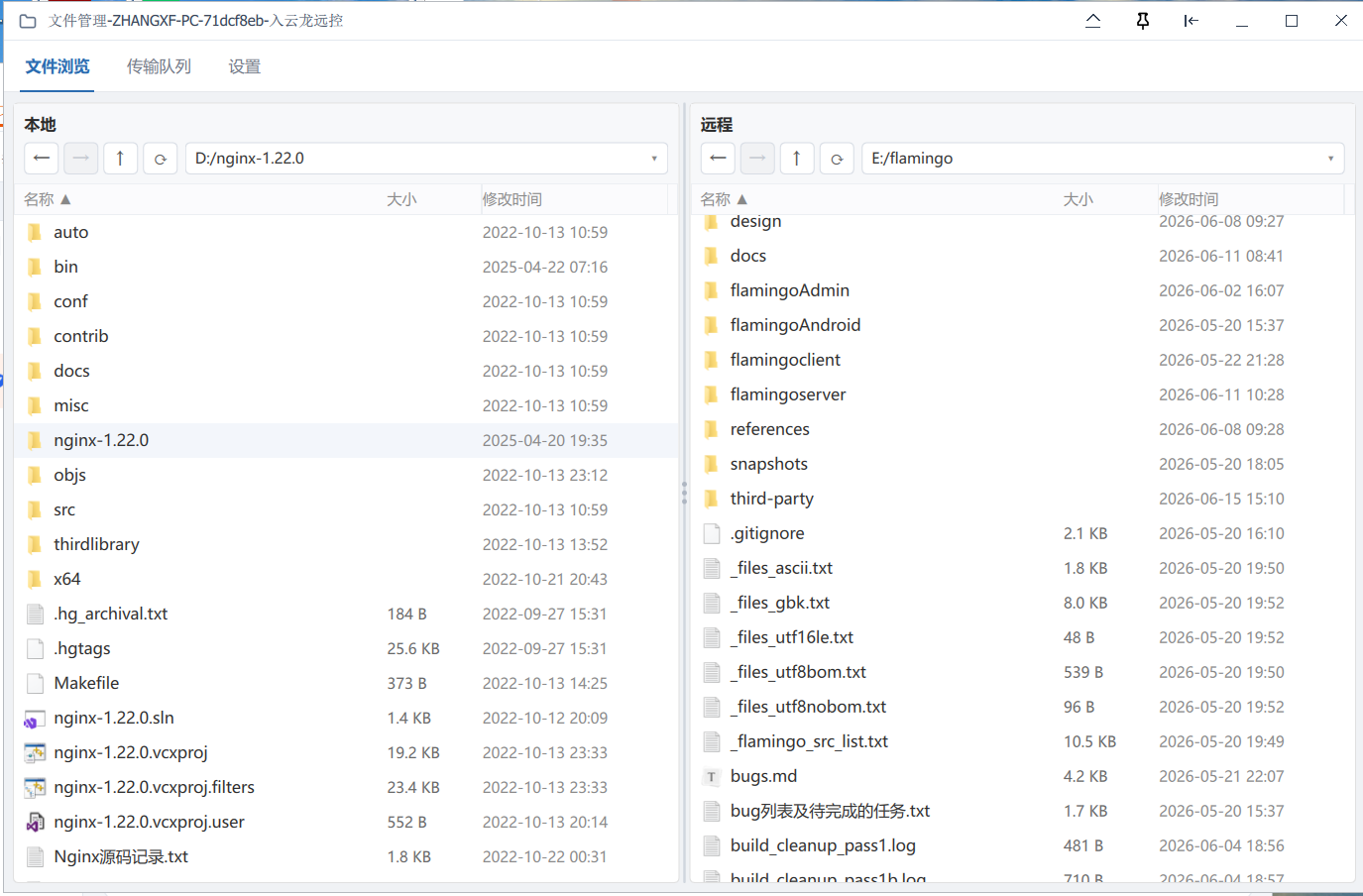The height and width of the screenshot is (896, 1363).
Task: Click the nginx-1.22.0.vcxproj.user file icon
Action: [x=35, y=823]
